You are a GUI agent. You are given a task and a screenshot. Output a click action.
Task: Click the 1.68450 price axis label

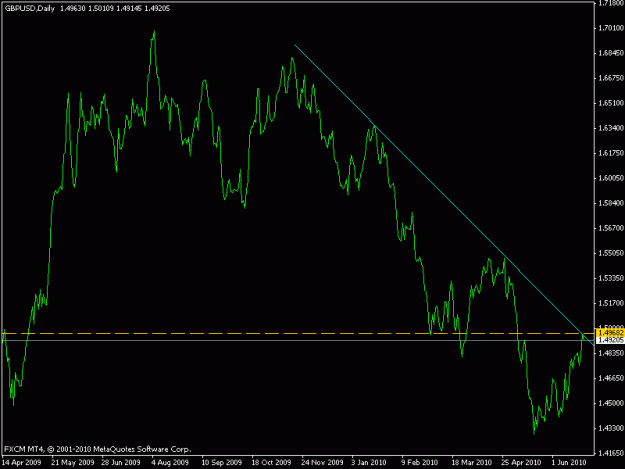611,53
